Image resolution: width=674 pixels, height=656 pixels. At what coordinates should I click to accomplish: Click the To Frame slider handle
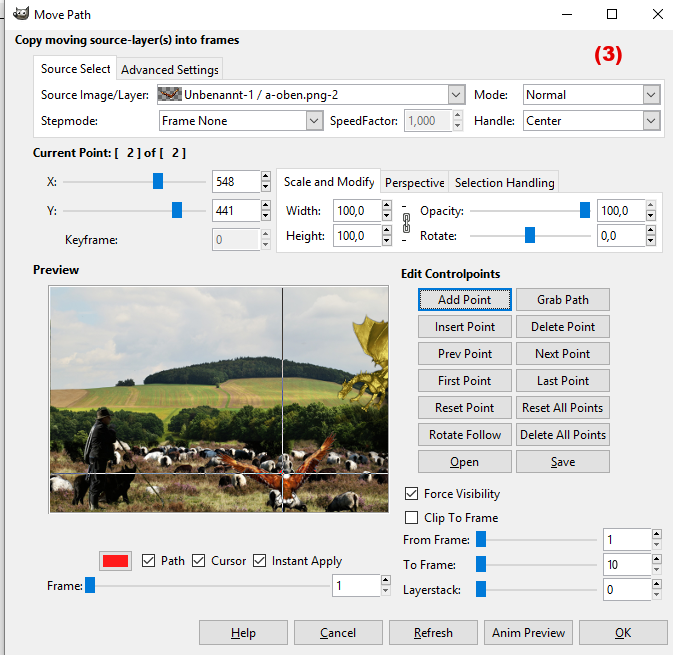(481, 564)
